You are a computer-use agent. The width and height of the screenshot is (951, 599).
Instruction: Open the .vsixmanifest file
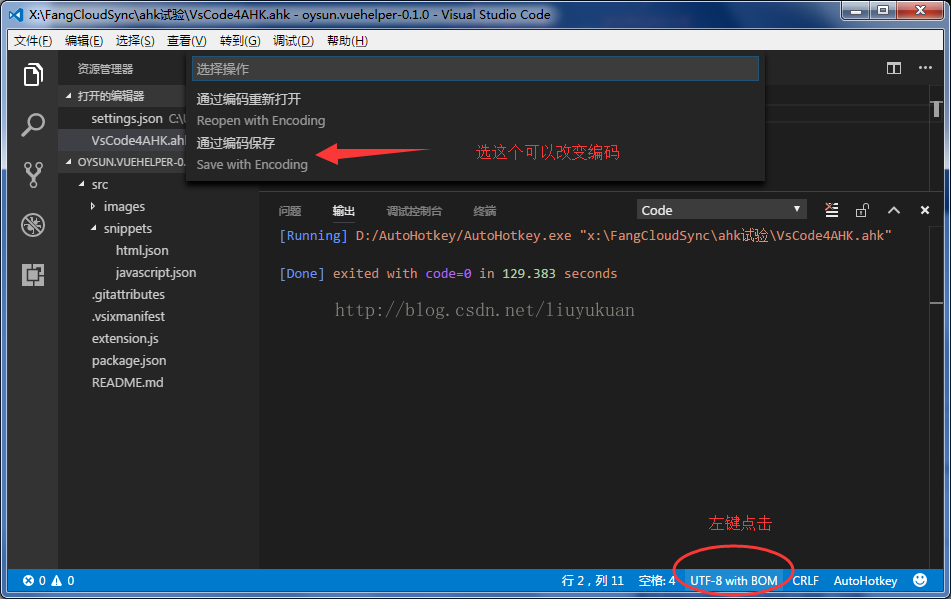128,316
